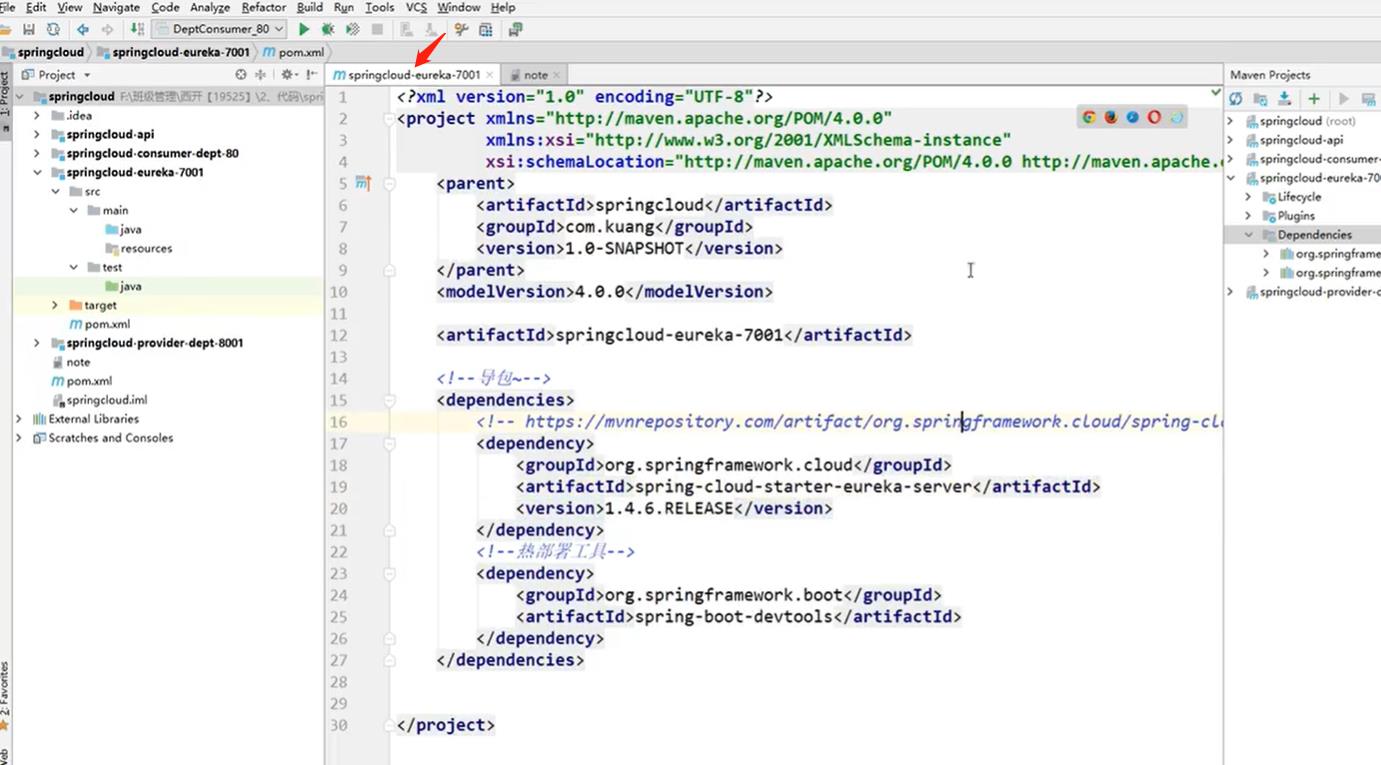Expand springcloud-consumer-dept-80 in Project tree

point(37,153)
